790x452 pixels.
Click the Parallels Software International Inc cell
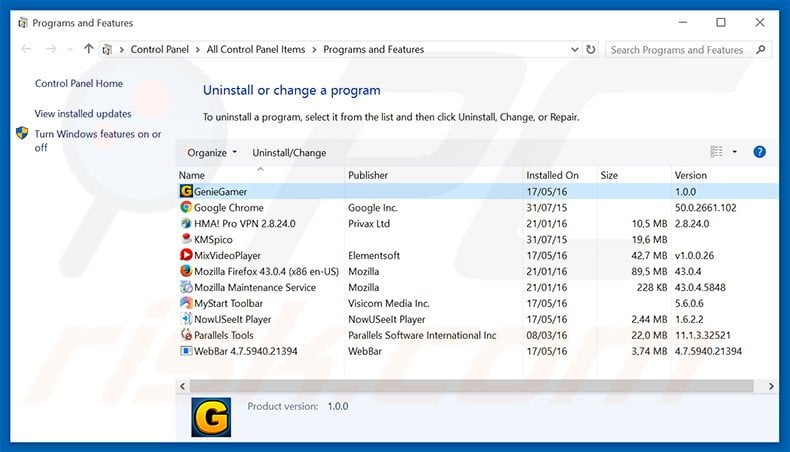[422, 335]
